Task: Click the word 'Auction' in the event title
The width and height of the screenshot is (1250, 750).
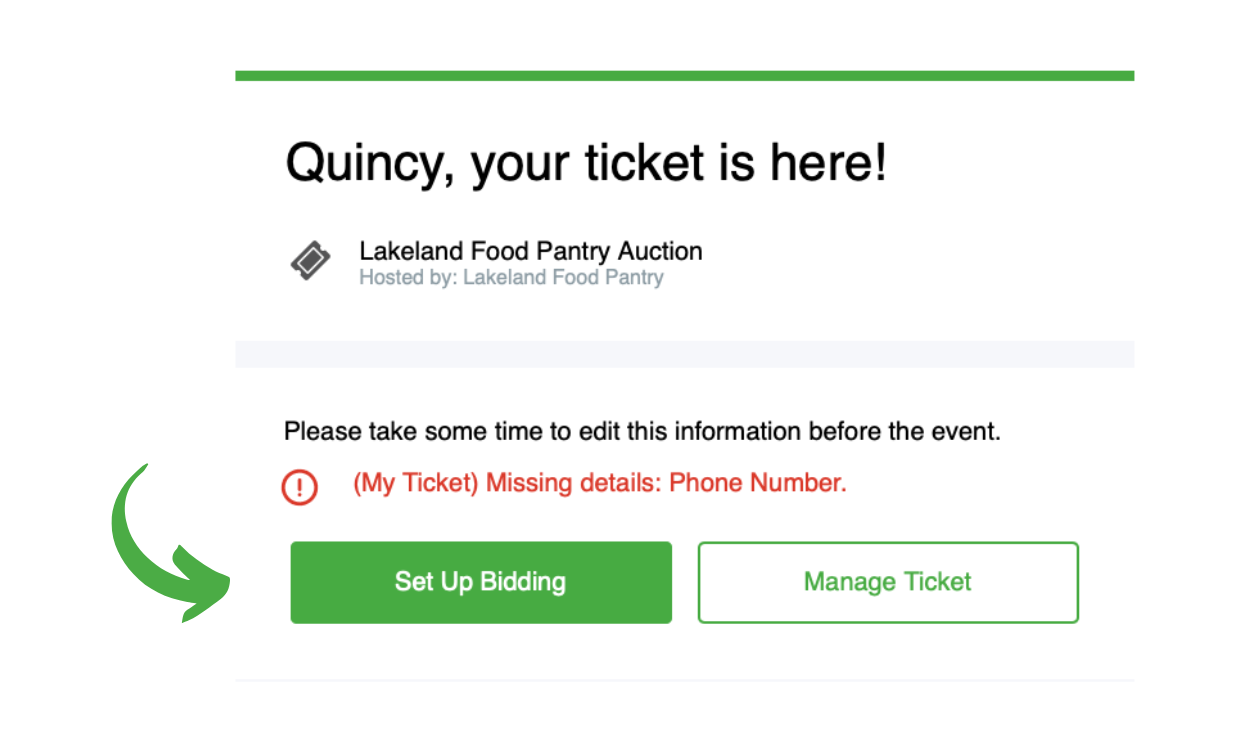Action: tap(661, 251)
